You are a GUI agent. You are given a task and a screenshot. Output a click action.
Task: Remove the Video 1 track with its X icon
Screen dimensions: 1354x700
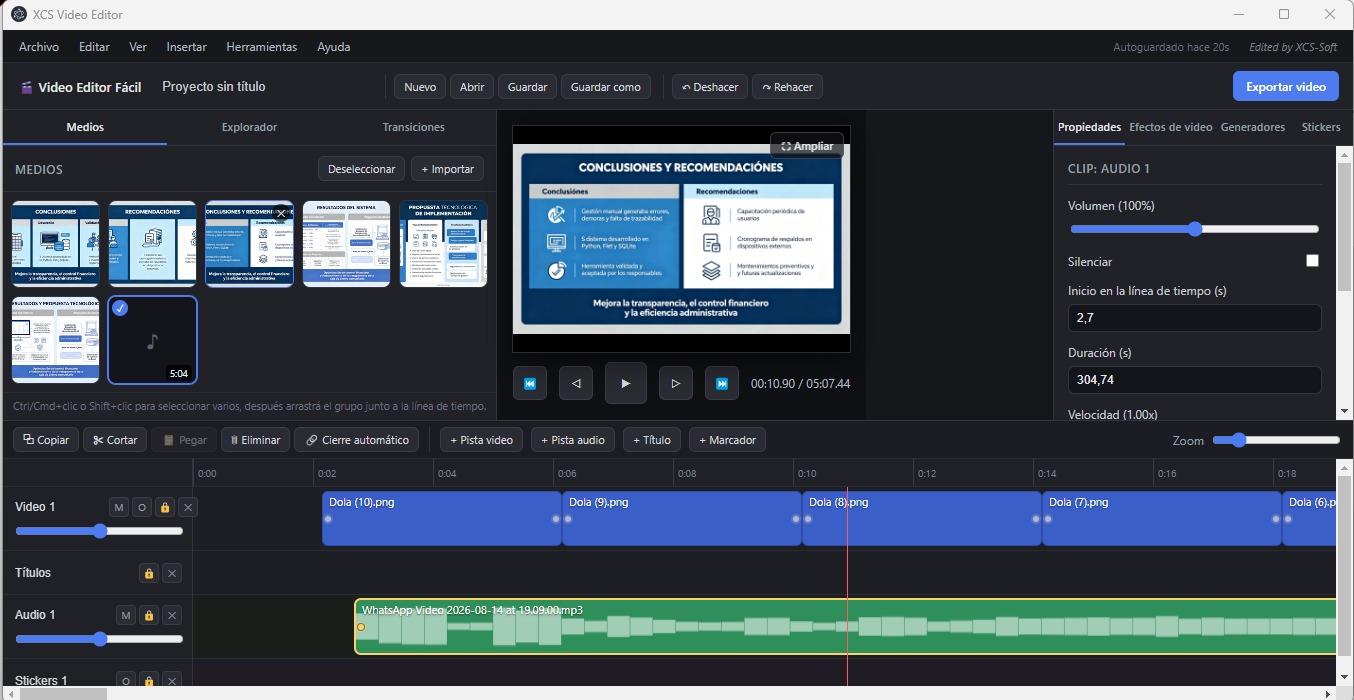[x=188, y=507]
